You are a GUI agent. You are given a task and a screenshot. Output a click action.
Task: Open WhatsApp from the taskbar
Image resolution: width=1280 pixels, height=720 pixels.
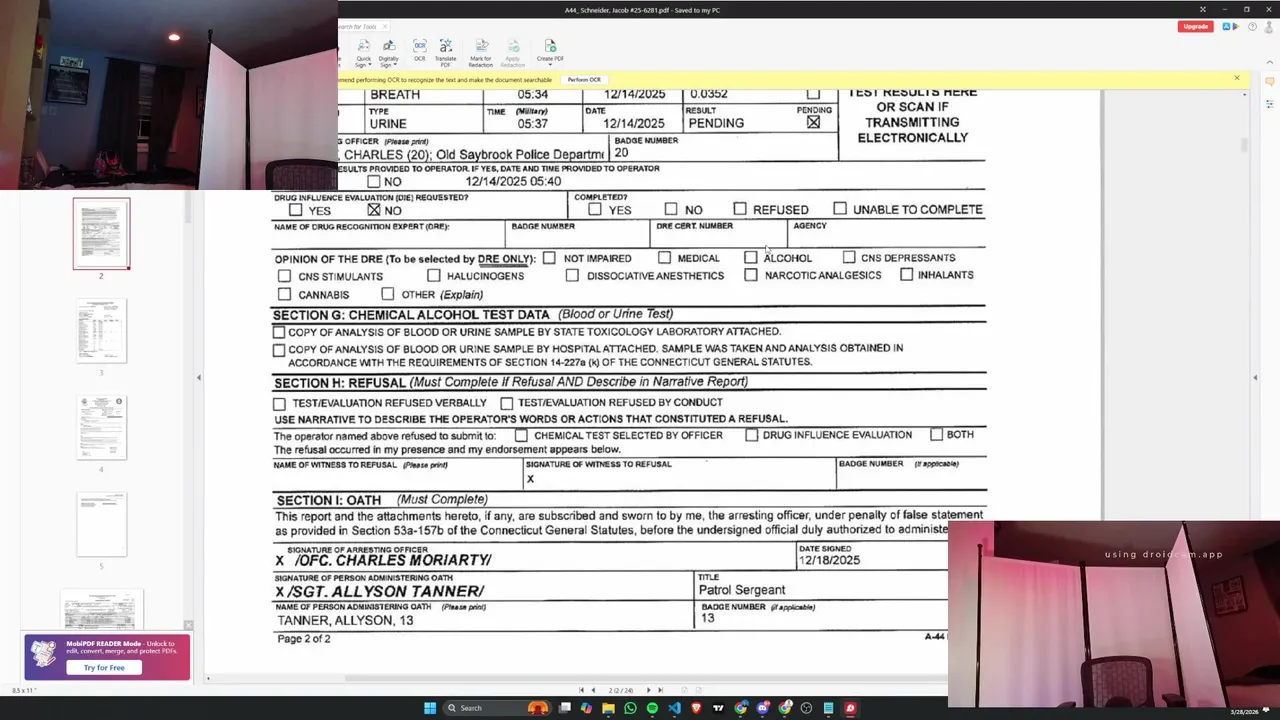coord(630,708)
